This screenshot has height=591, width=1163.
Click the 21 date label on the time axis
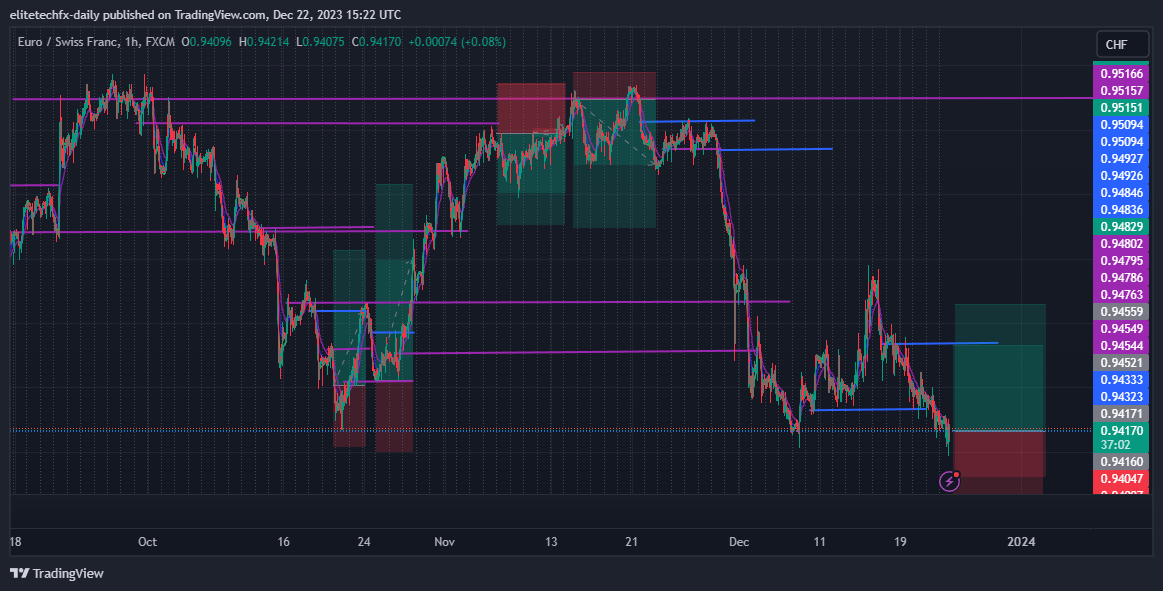point(631,542)
